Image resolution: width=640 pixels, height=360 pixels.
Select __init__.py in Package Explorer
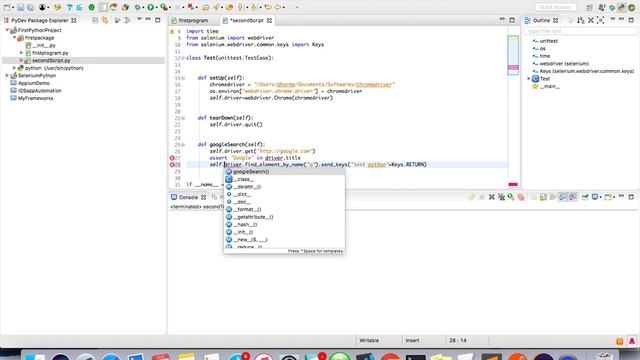pyautogui.click(x=44, y=45)
